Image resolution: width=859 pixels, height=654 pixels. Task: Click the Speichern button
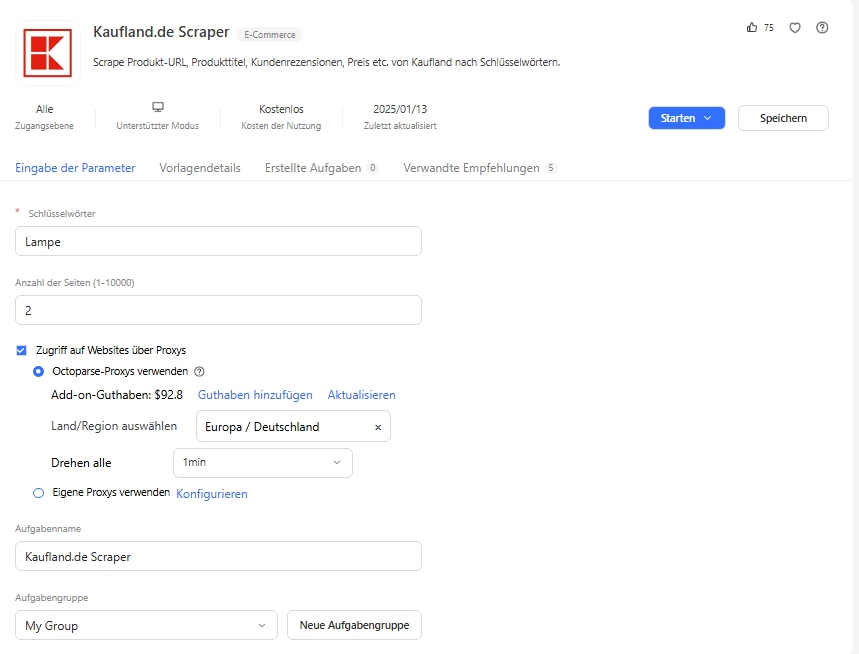coord(783,118)
